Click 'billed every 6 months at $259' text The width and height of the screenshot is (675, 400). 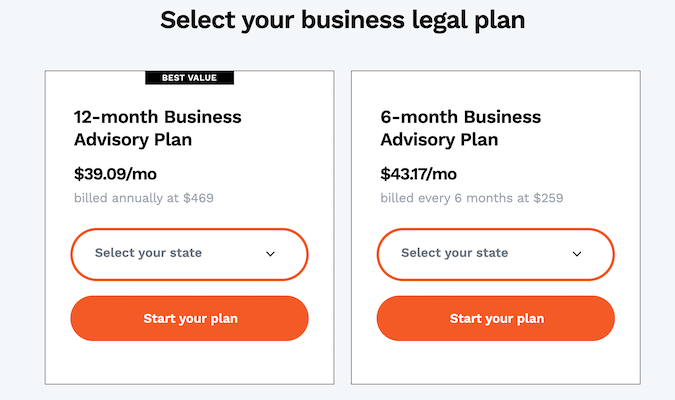click(472, 198)
